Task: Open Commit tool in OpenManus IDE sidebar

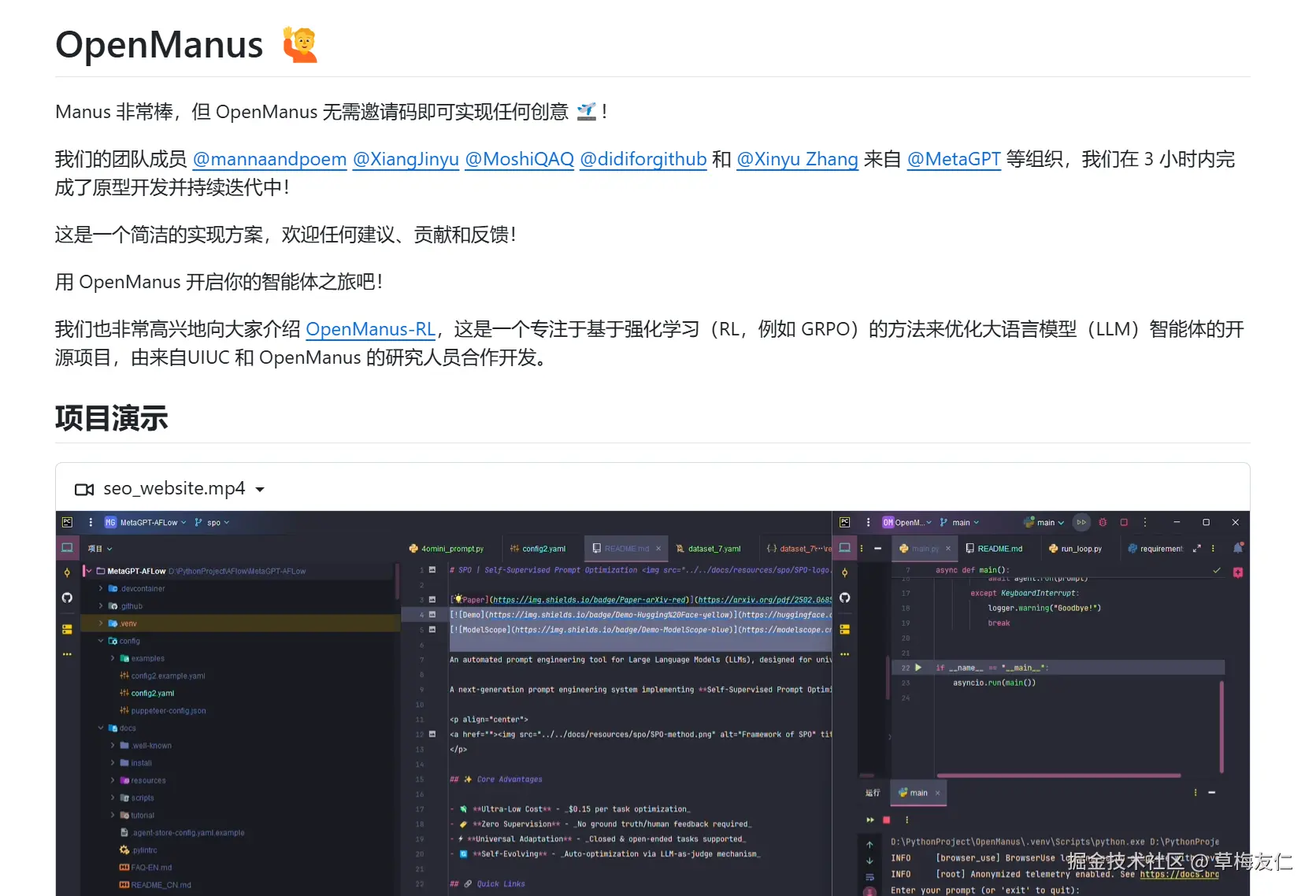Action: tap(845, 572)
